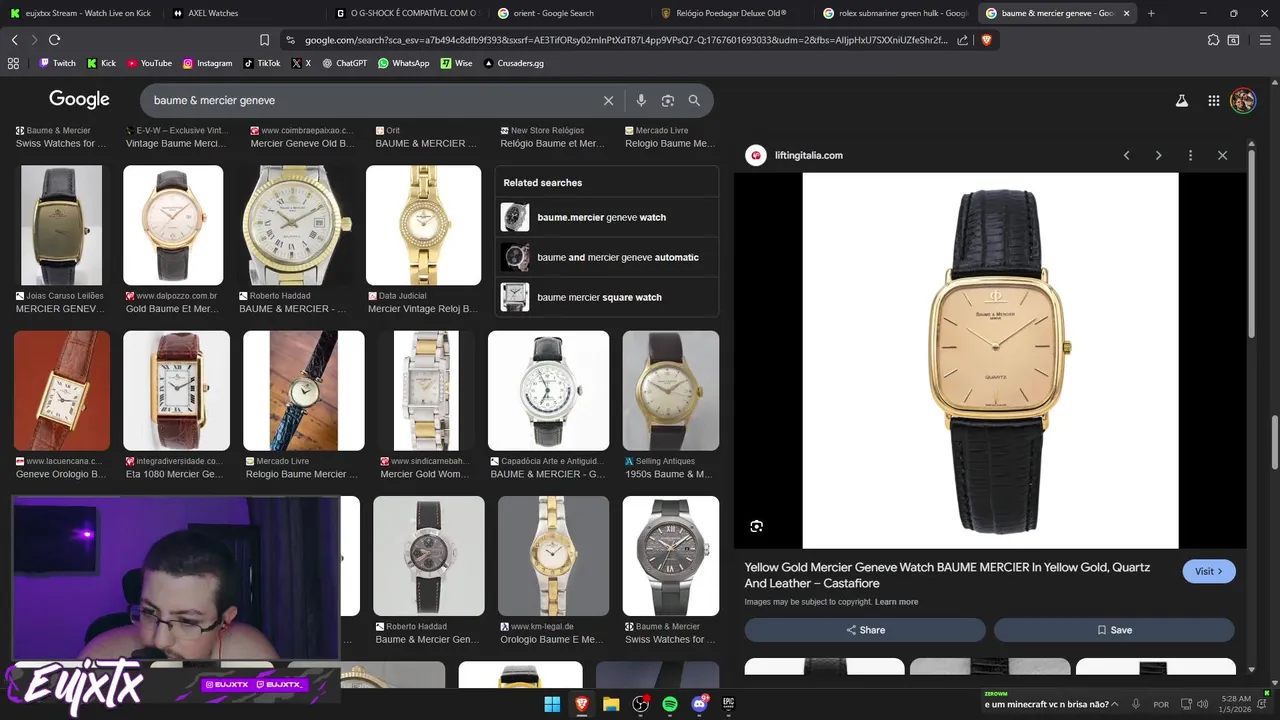The height and width of the screenshot is (720, 1280).
Task: Visit the source page button
Action: (1209, 571)
